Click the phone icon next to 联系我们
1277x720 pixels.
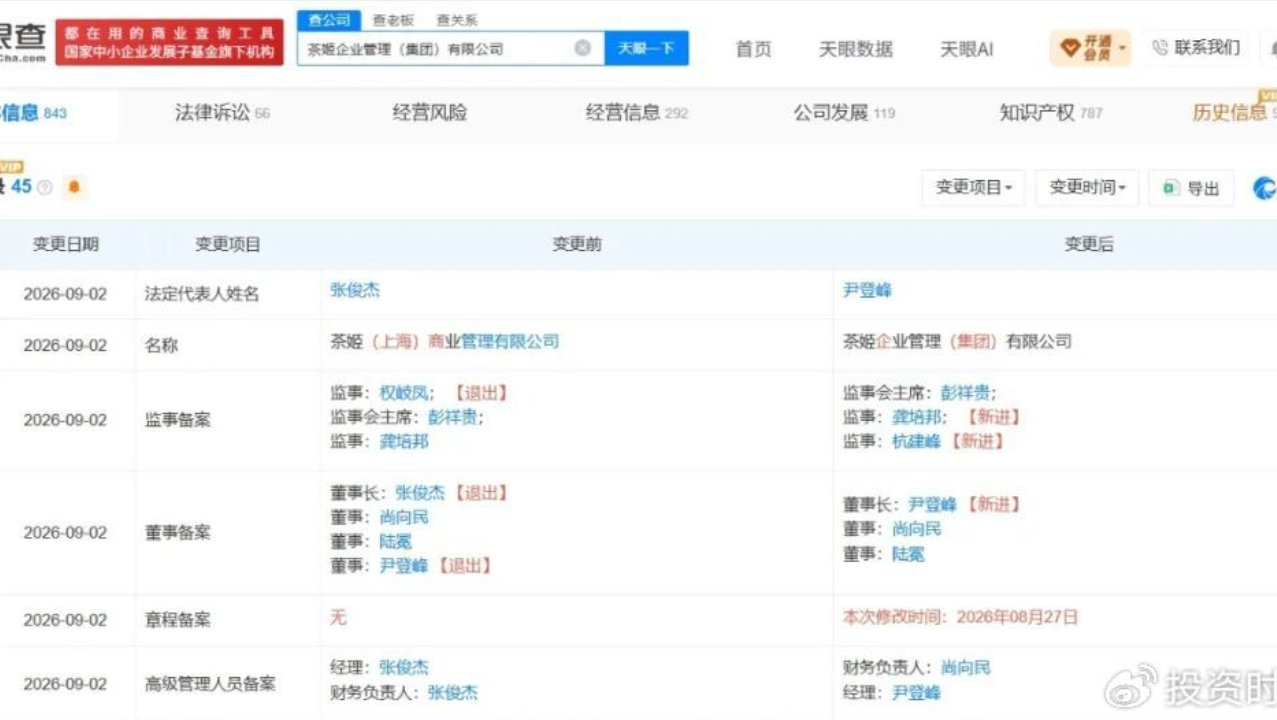[1160, 47]
